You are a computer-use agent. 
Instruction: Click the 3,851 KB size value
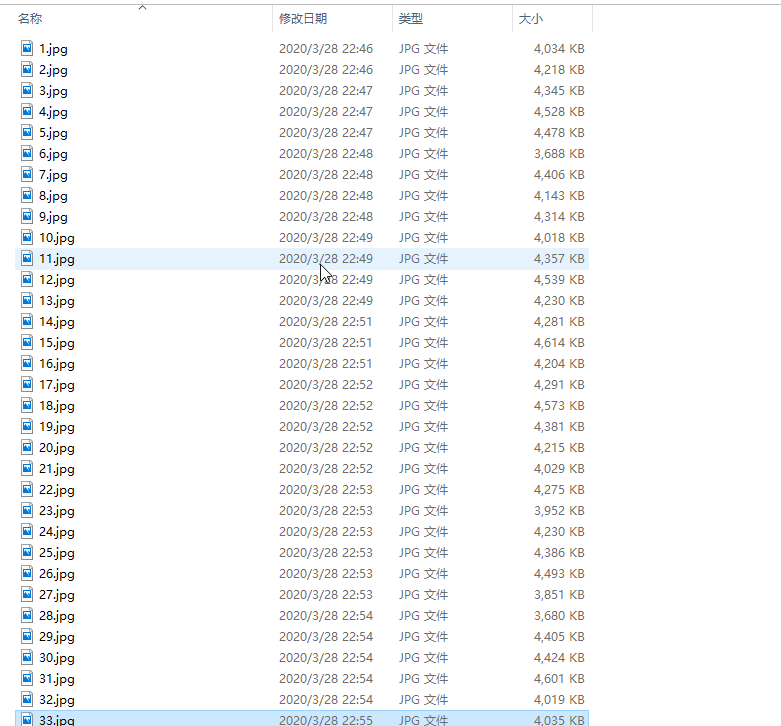pyautogui.click(x=559, y=595)
